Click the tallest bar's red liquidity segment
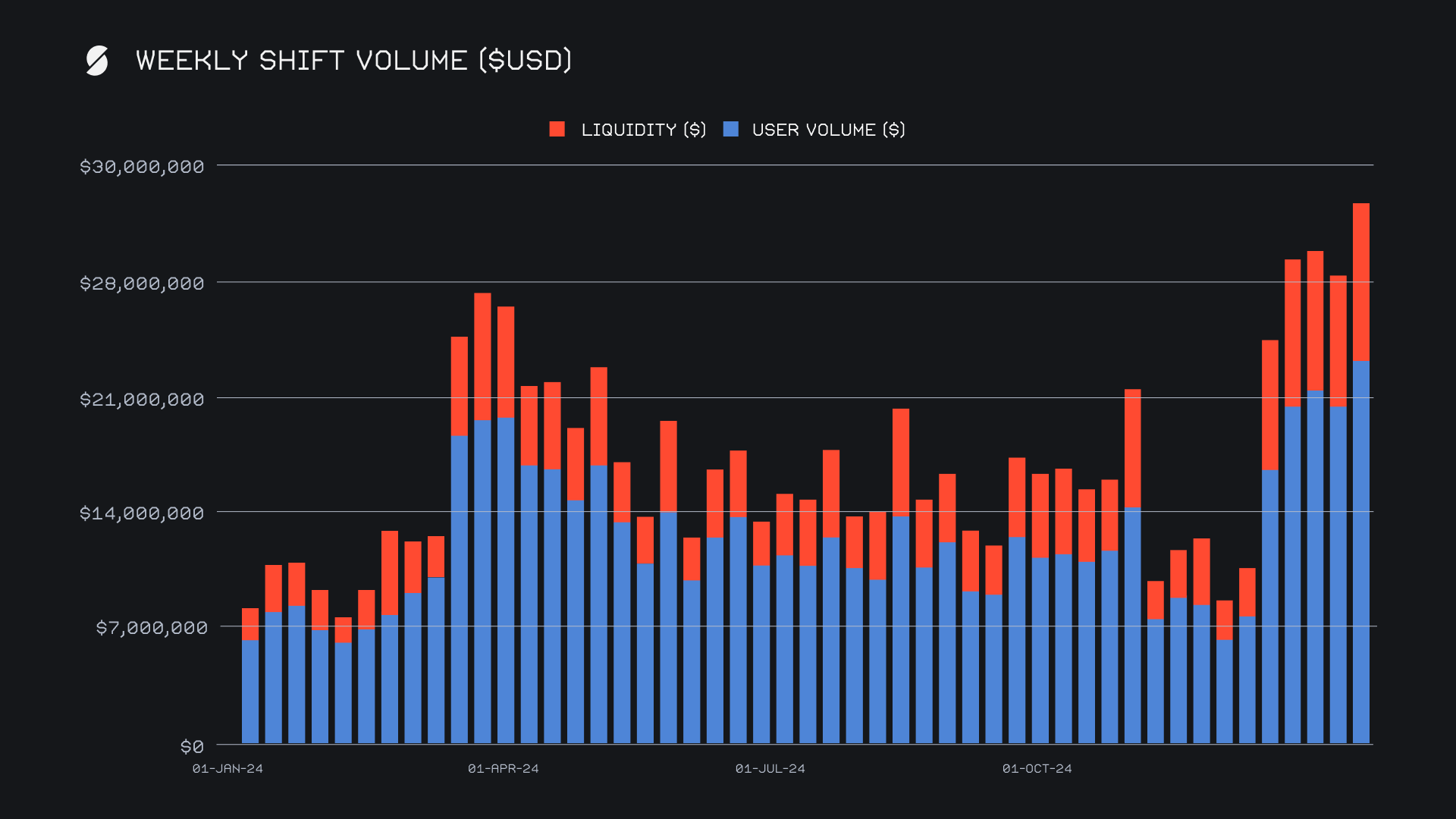The image size is (1456, 819). tap(1360, 281)
